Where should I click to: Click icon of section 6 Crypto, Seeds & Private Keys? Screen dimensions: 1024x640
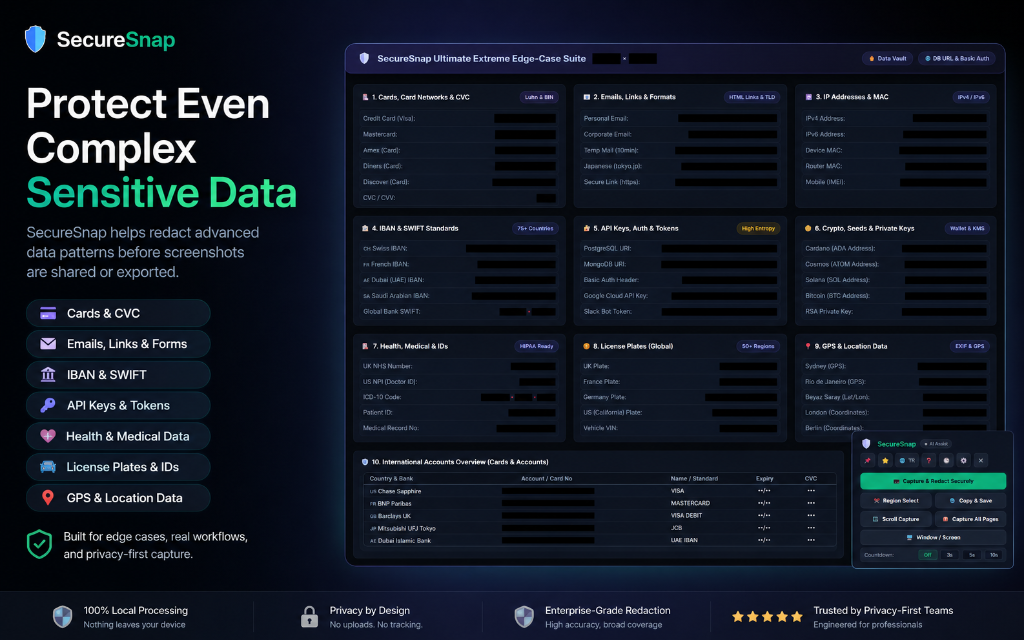(x=808, y=229)
